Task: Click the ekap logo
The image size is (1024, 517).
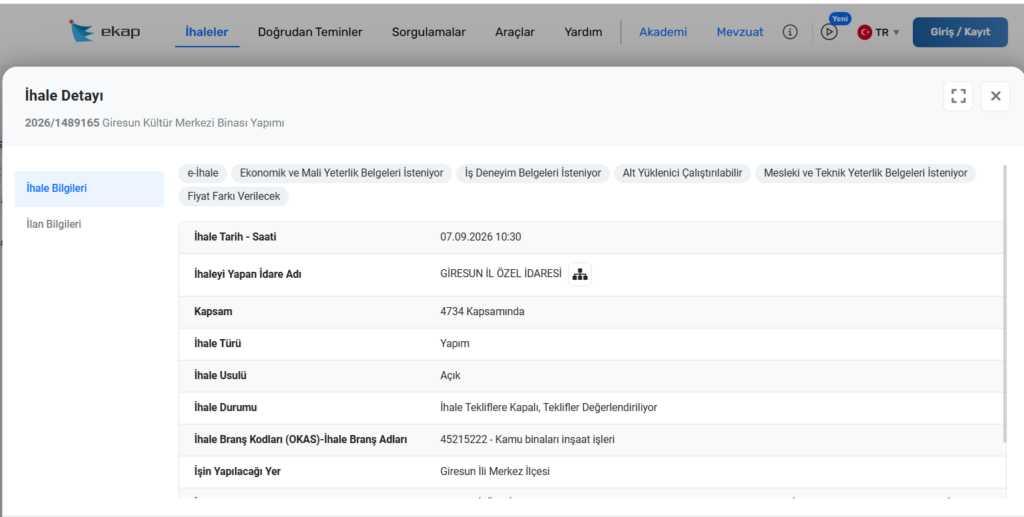Action: [104, 31]
